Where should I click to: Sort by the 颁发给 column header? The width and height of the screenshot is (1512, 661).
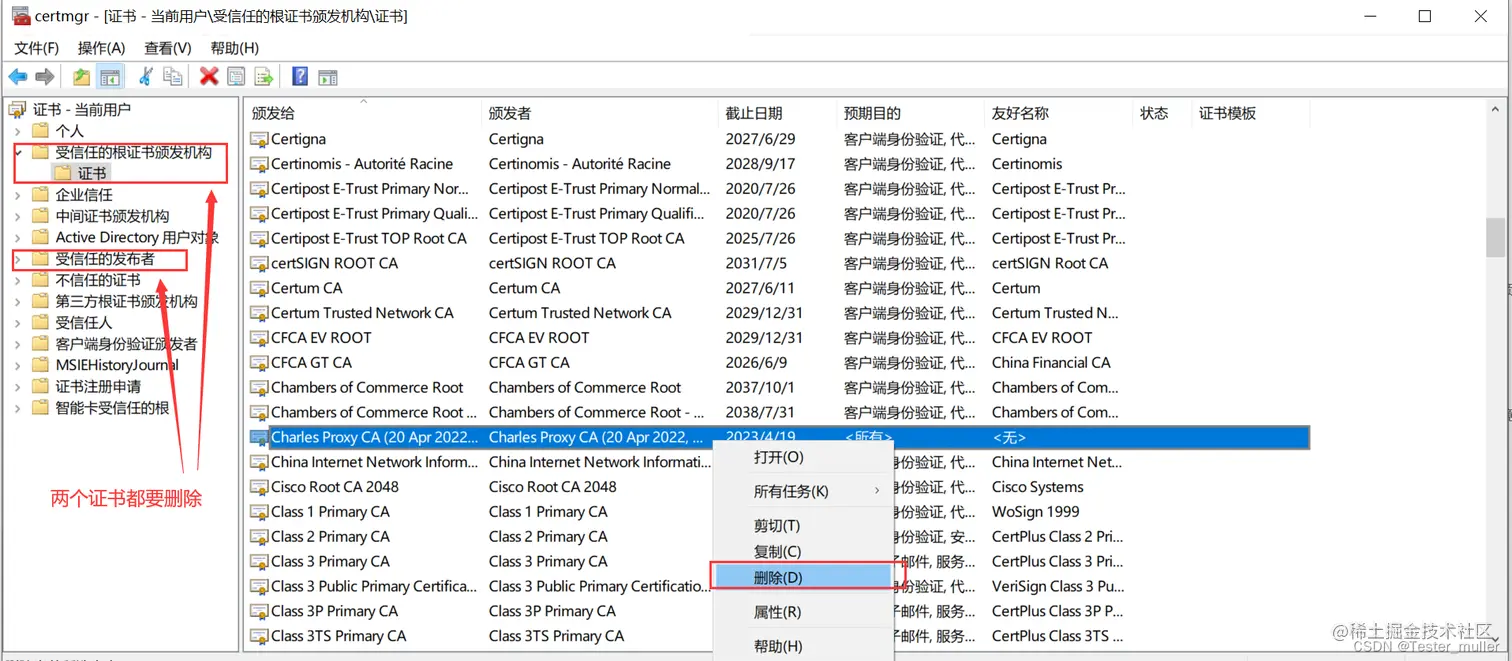[x=362, y=113]
